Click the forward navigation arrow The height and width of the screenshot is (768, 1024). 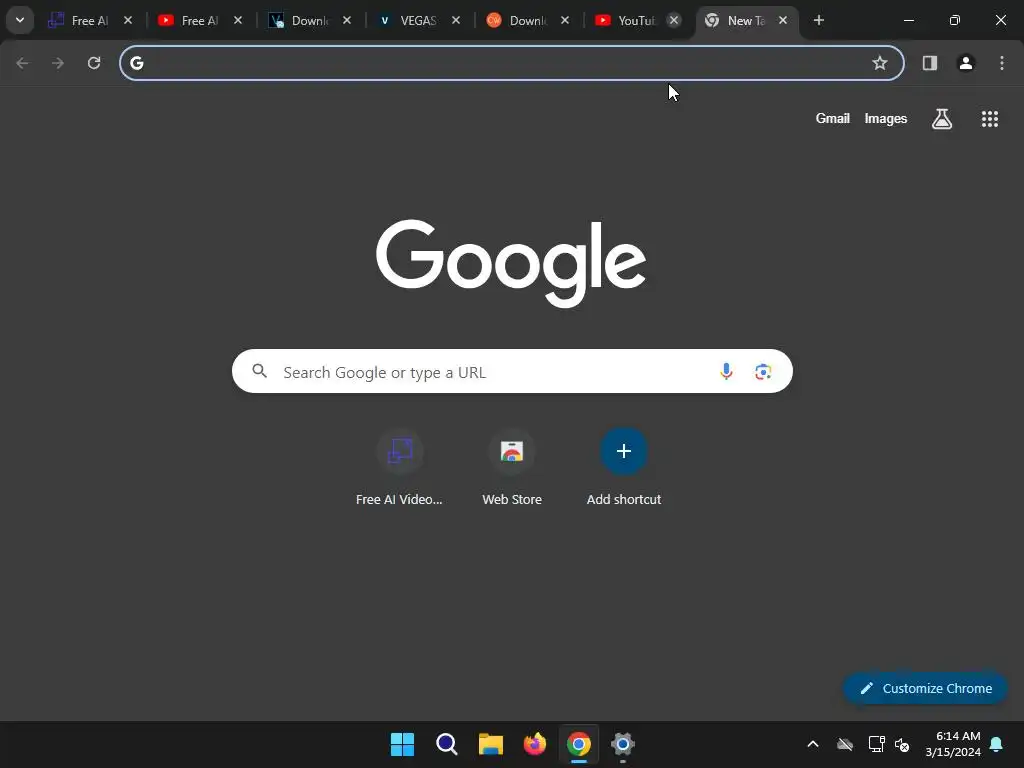[58, 63]
